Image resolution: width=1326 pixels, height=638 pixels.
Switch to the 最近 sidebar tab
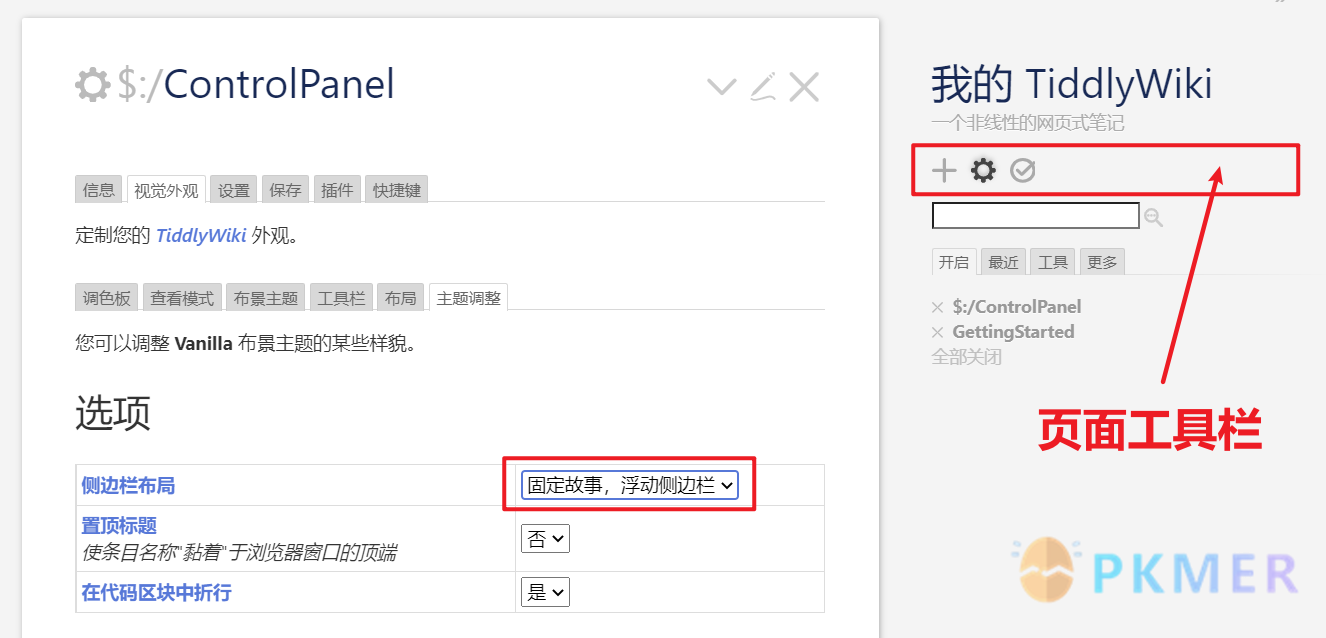pos(1003,262)
